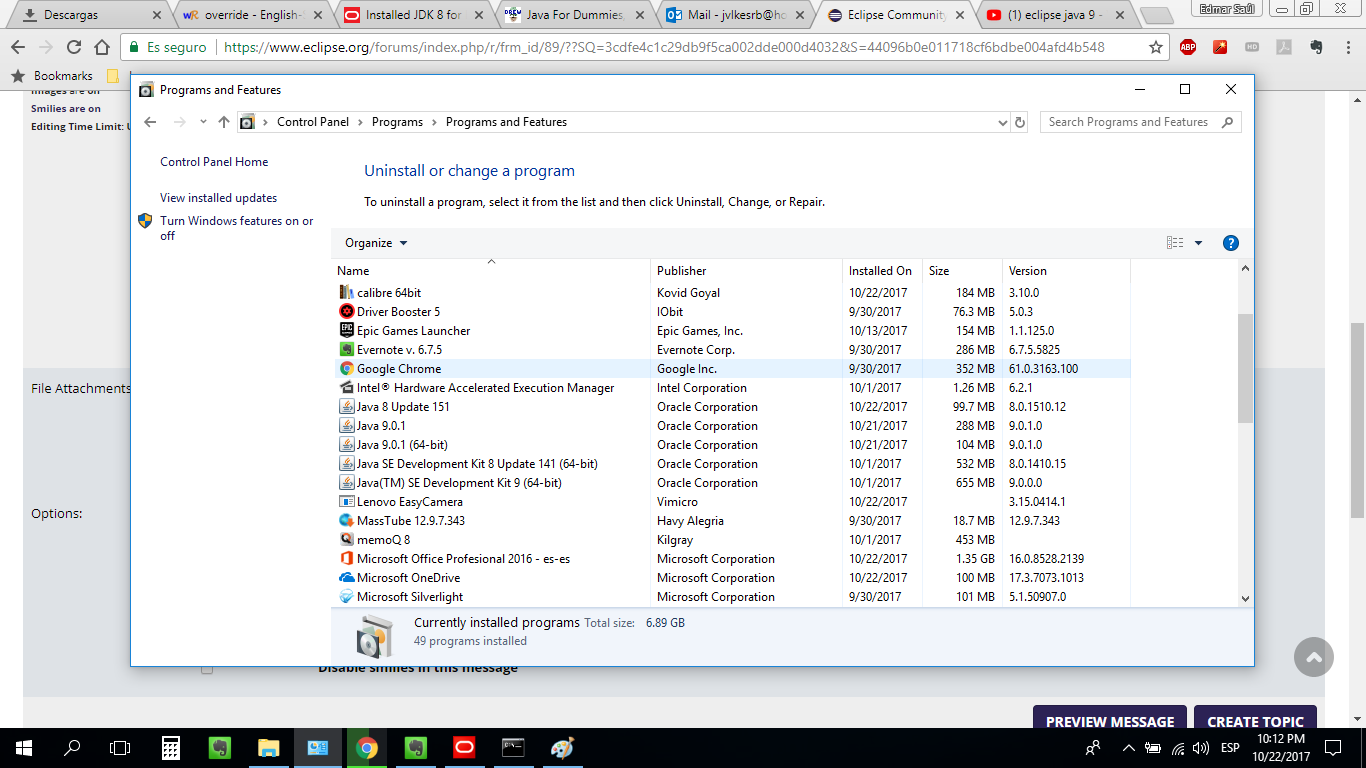Select Java(TM) SE Development Kit 9 (64-bit)

click(731, 483)
